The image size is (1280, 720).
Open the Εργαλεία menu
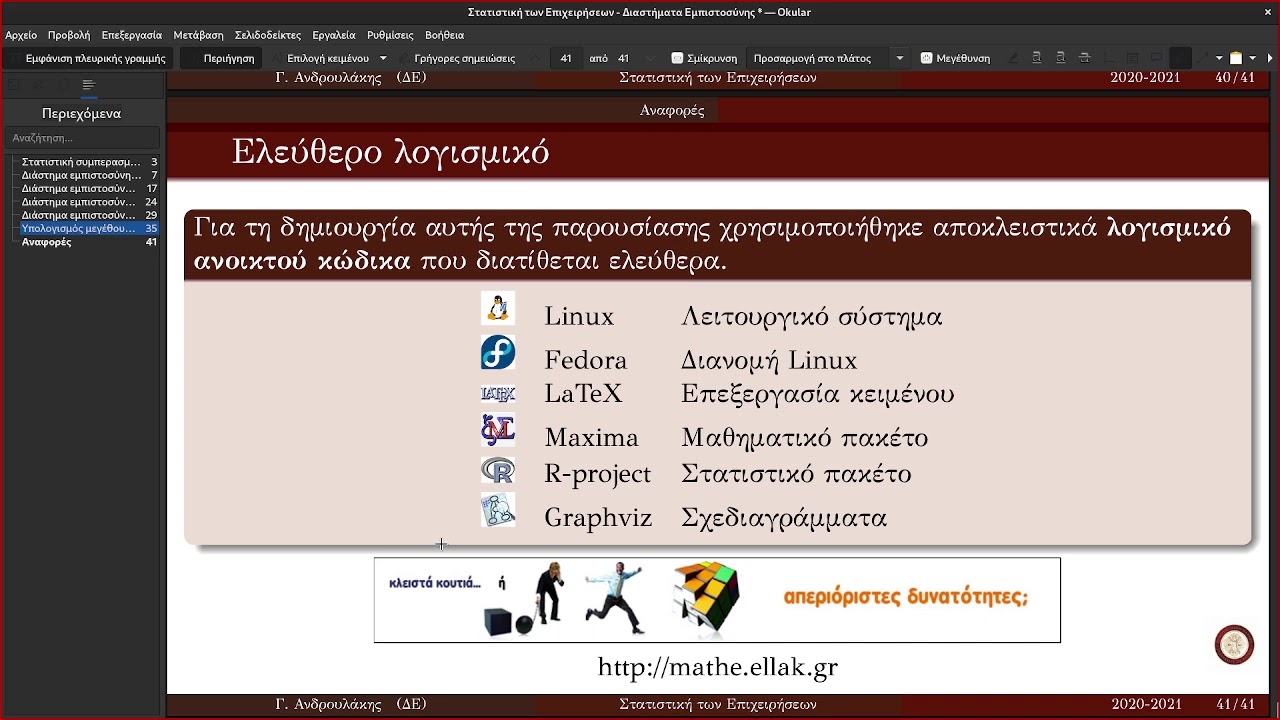[x=334, y=35]
